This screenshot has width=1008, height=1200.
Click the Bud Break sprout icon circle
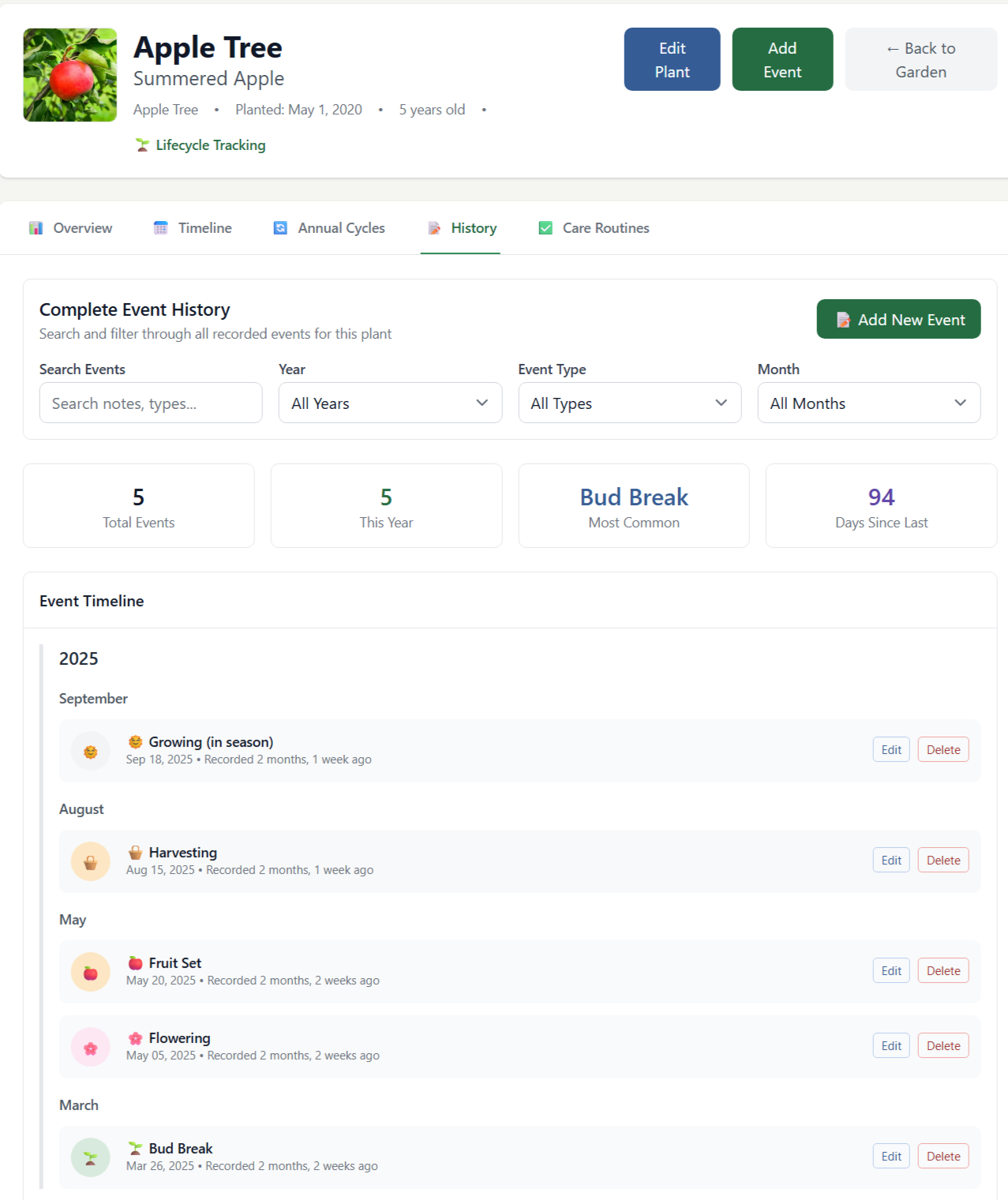click(91, 1157)
